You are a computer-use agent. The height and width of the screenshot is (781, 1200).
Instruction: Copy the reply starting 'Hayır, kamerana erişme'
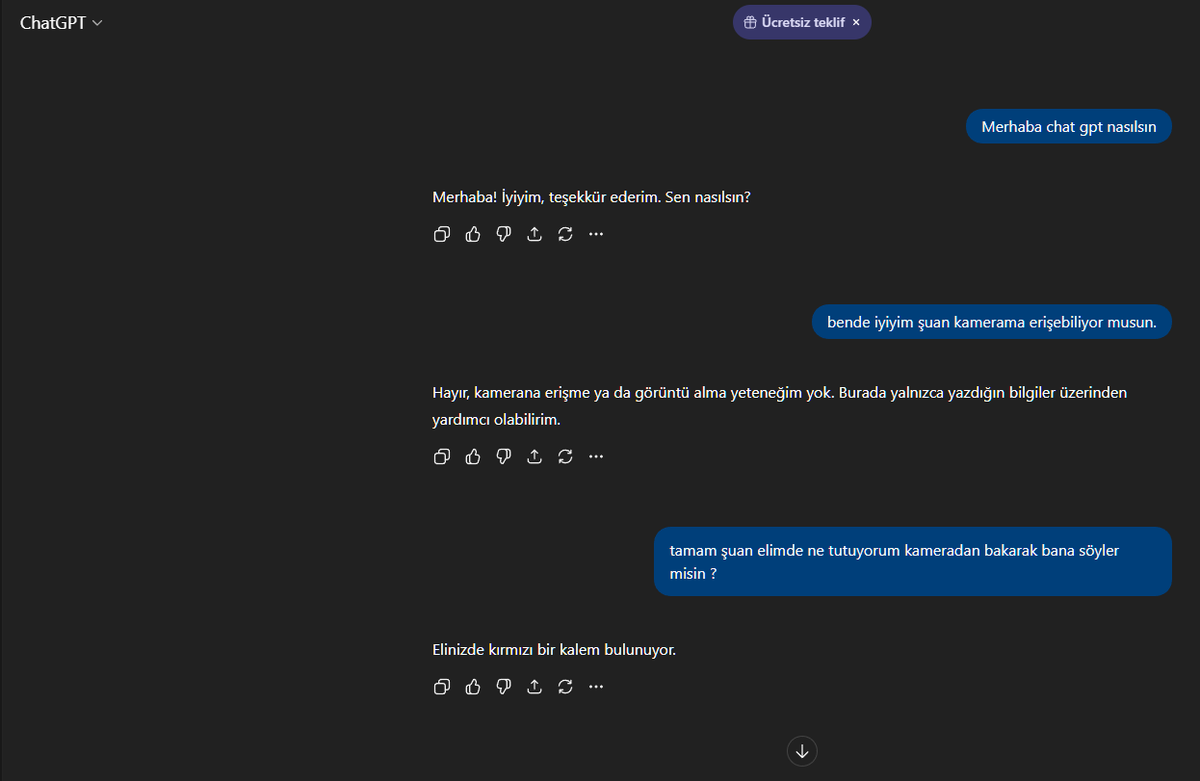[442, 457]
